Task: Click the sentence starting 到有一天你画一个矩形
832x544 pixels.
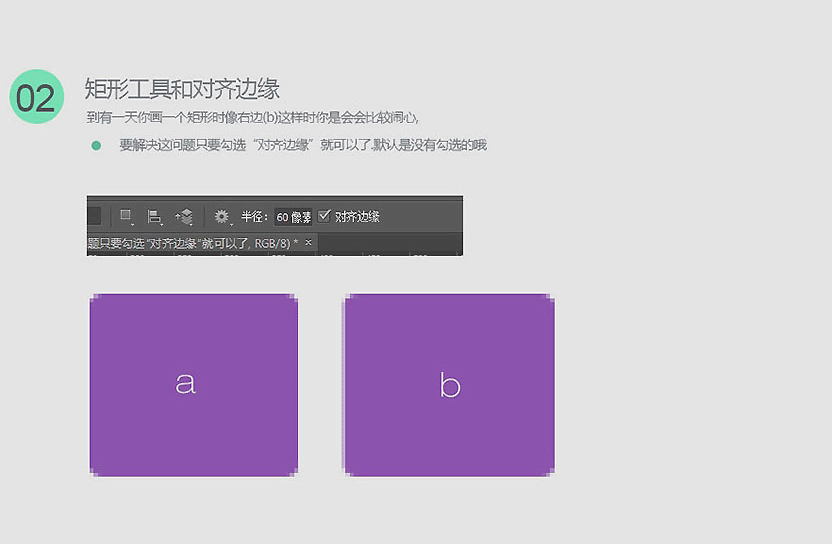Action: tap(253, 117)
